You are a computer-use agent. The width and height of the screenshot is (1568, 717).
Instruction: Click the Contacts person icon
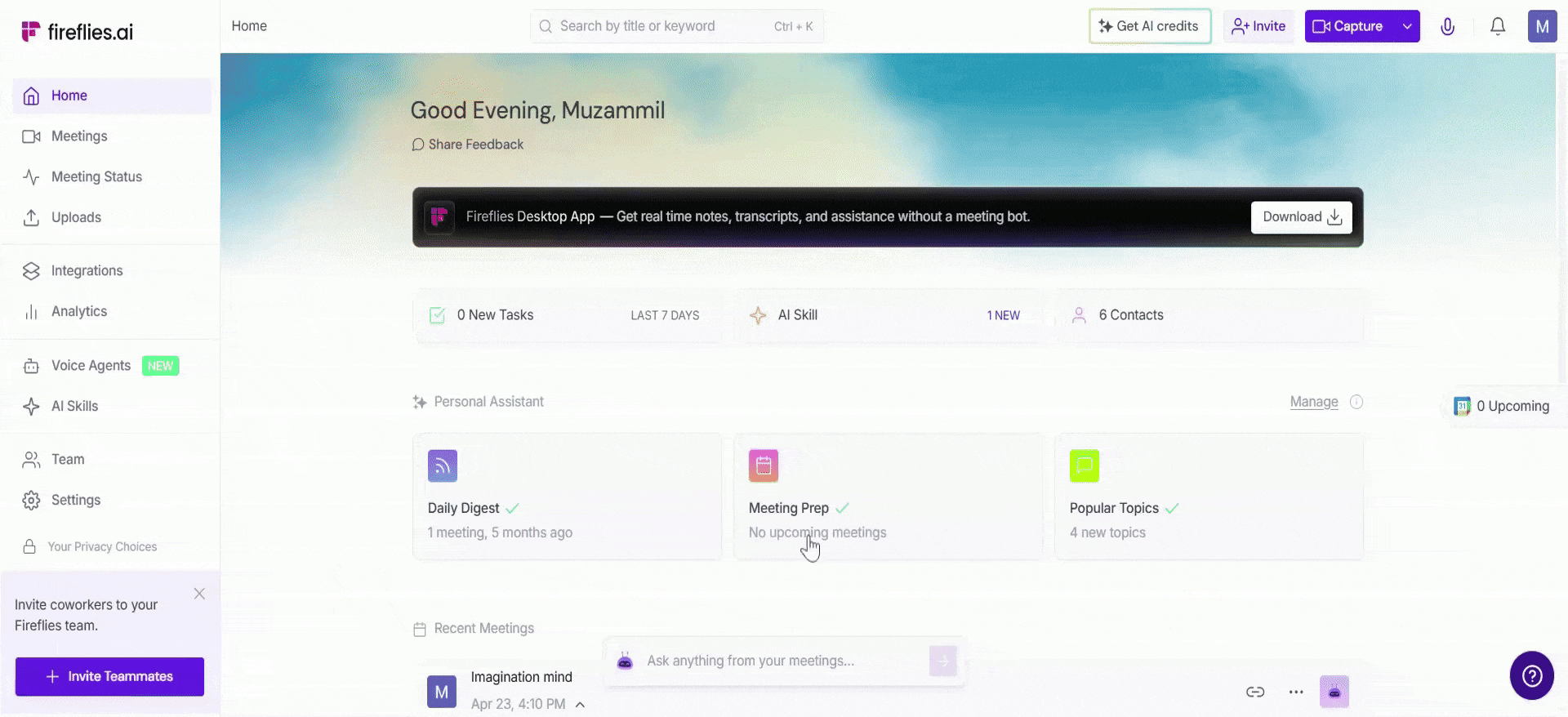point(1079,315)
